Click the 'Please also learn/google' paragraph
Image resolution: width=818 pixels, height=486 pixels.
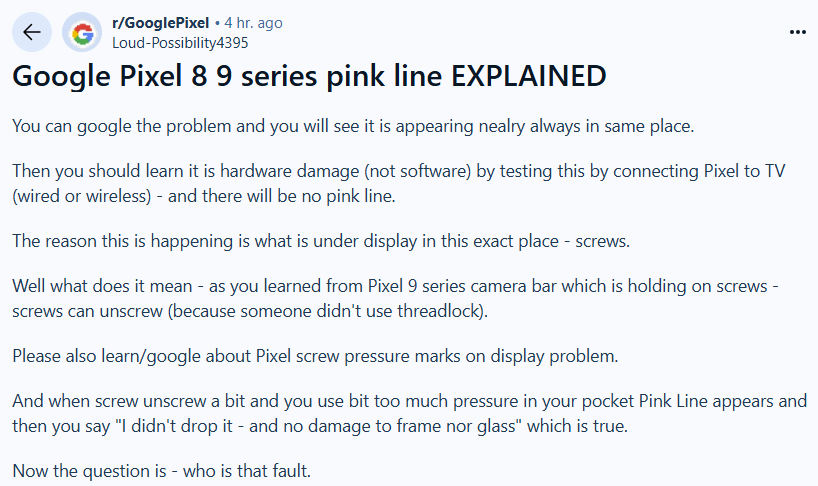315,356
